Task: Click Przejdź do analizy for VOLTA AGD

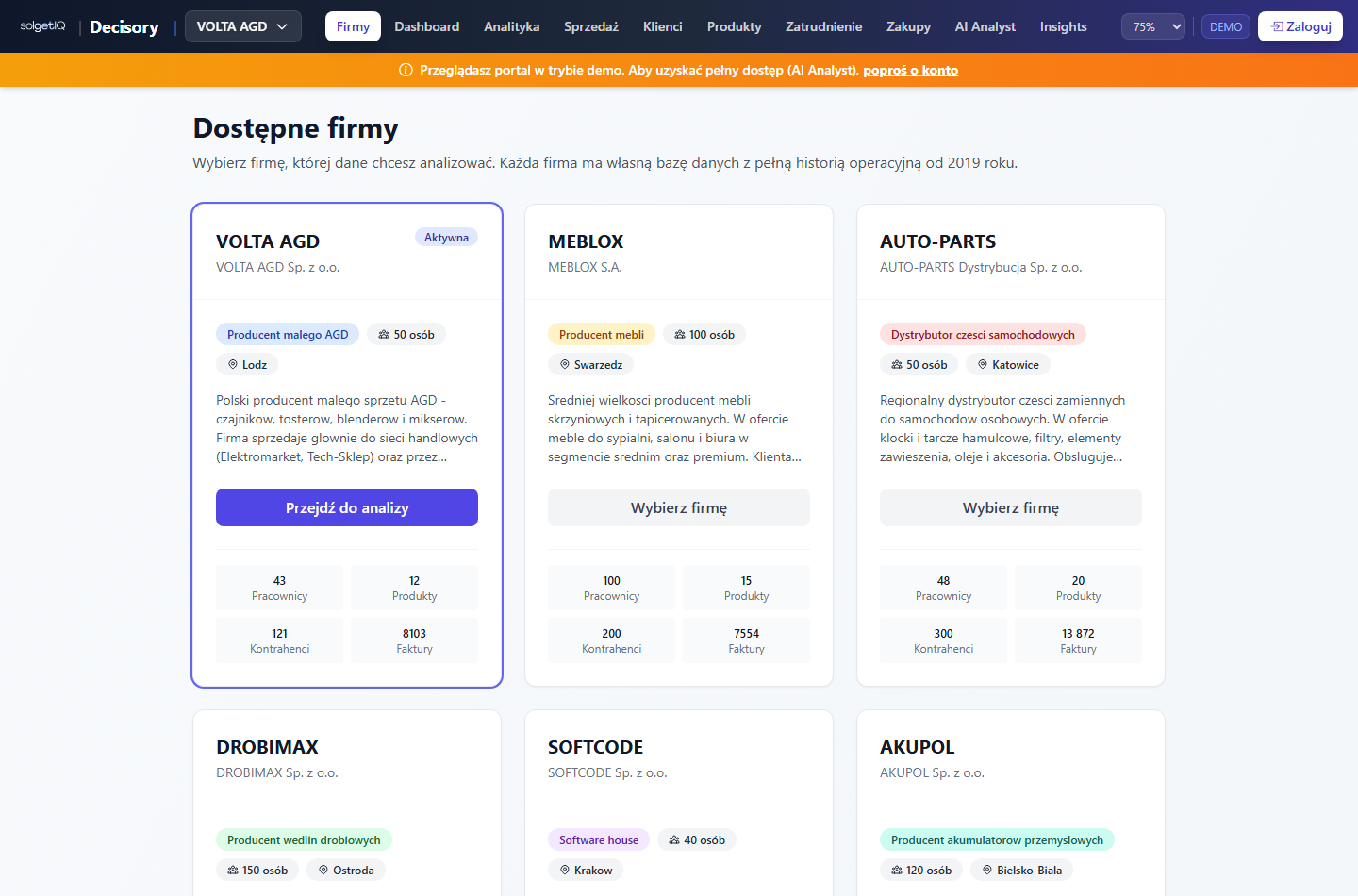Action: (347, 507)
